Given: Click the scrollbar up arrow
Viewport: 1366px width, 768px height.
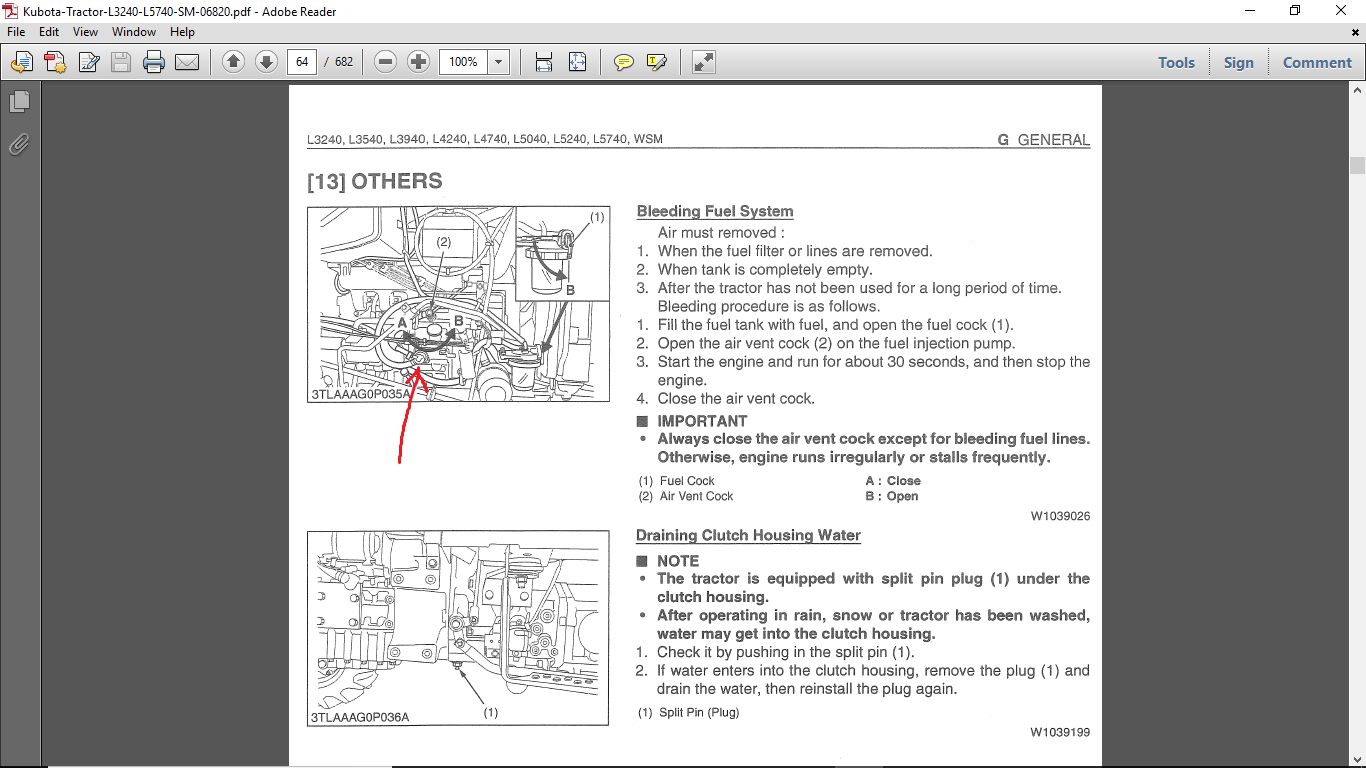Looking at the screenshot, I should pyautogui.click(x=1357, y=92).
